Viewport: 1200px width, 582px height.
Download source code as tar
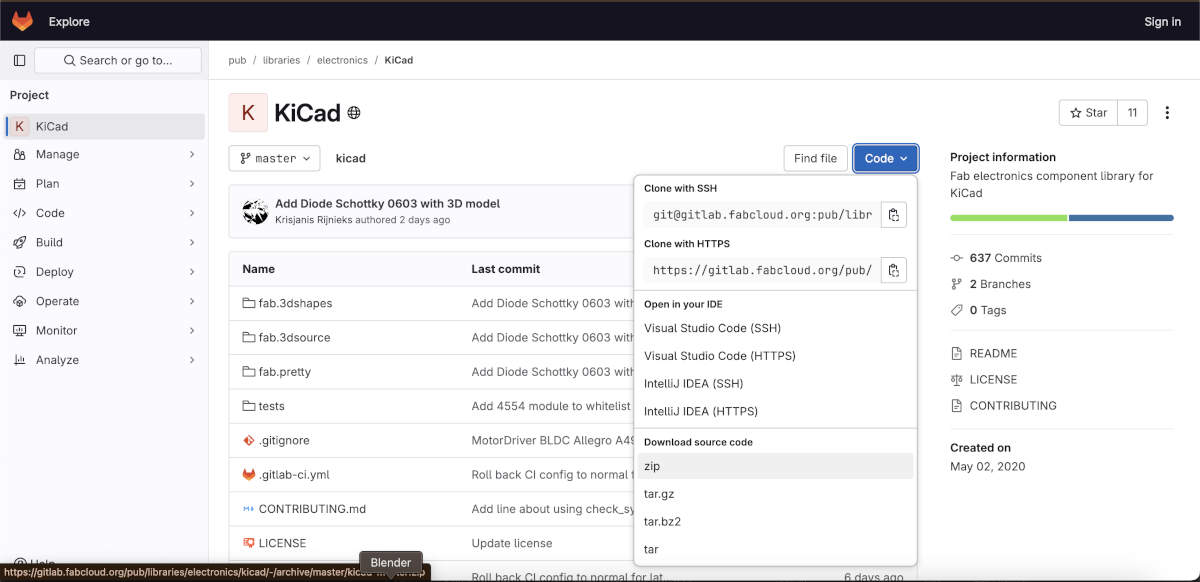pyautogui.click(x=775, y=549)
